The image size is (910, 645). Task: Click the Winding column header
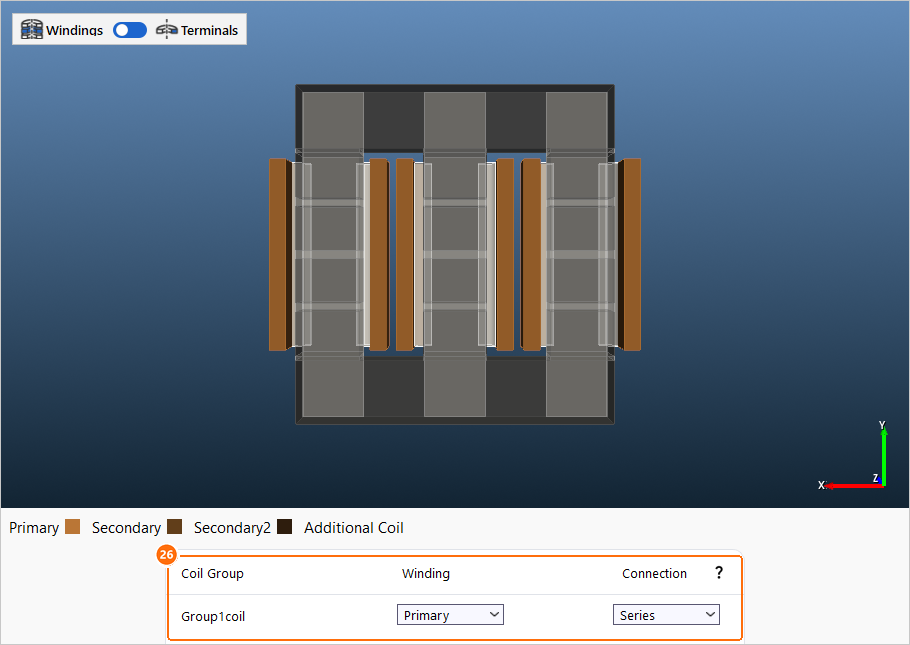[x=426, y=574]
